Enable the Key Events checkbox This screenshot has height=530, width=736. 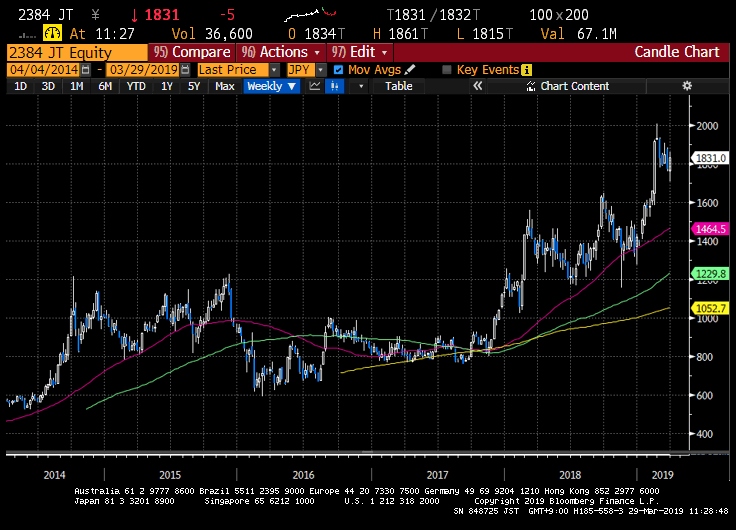click(447, 70)
